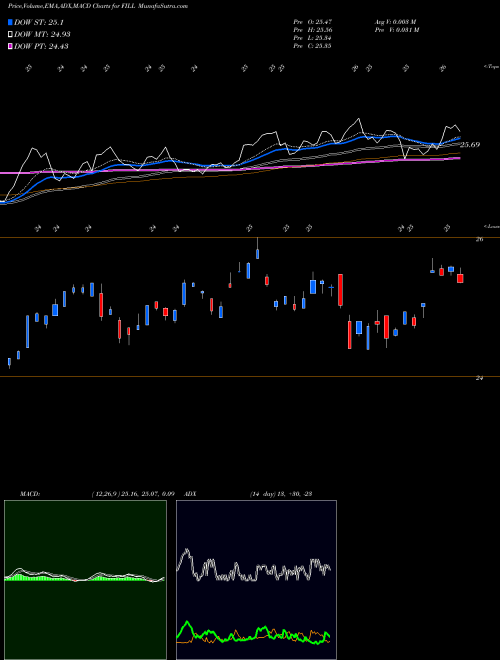This screenshot has height=660, width=500.
Task: Click the MACD parameters '(12,26,9)' values text
Action: (x=133, y=494)
